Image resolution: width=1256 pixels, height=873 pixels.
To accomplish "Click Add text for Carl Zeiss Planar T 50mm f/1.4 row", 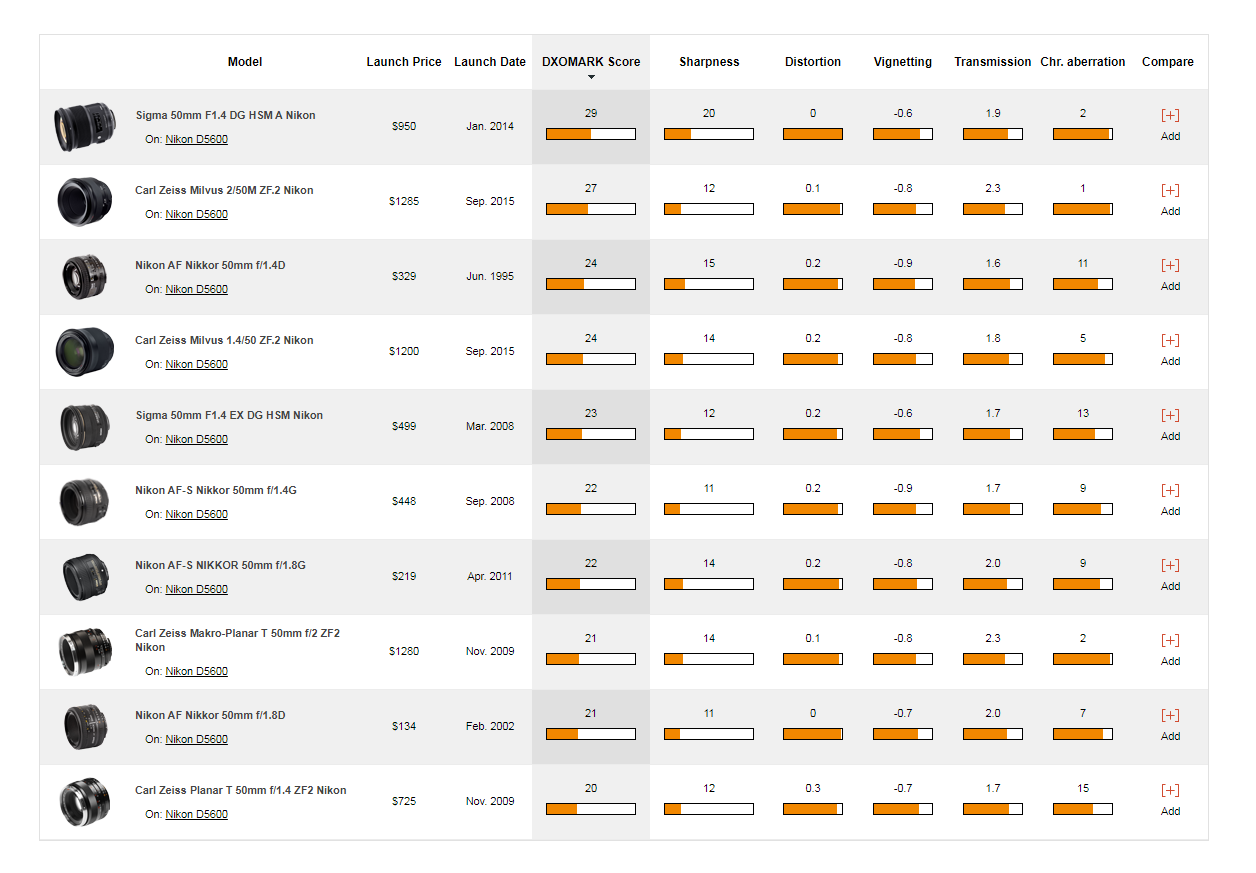I will click(1170, 811).
